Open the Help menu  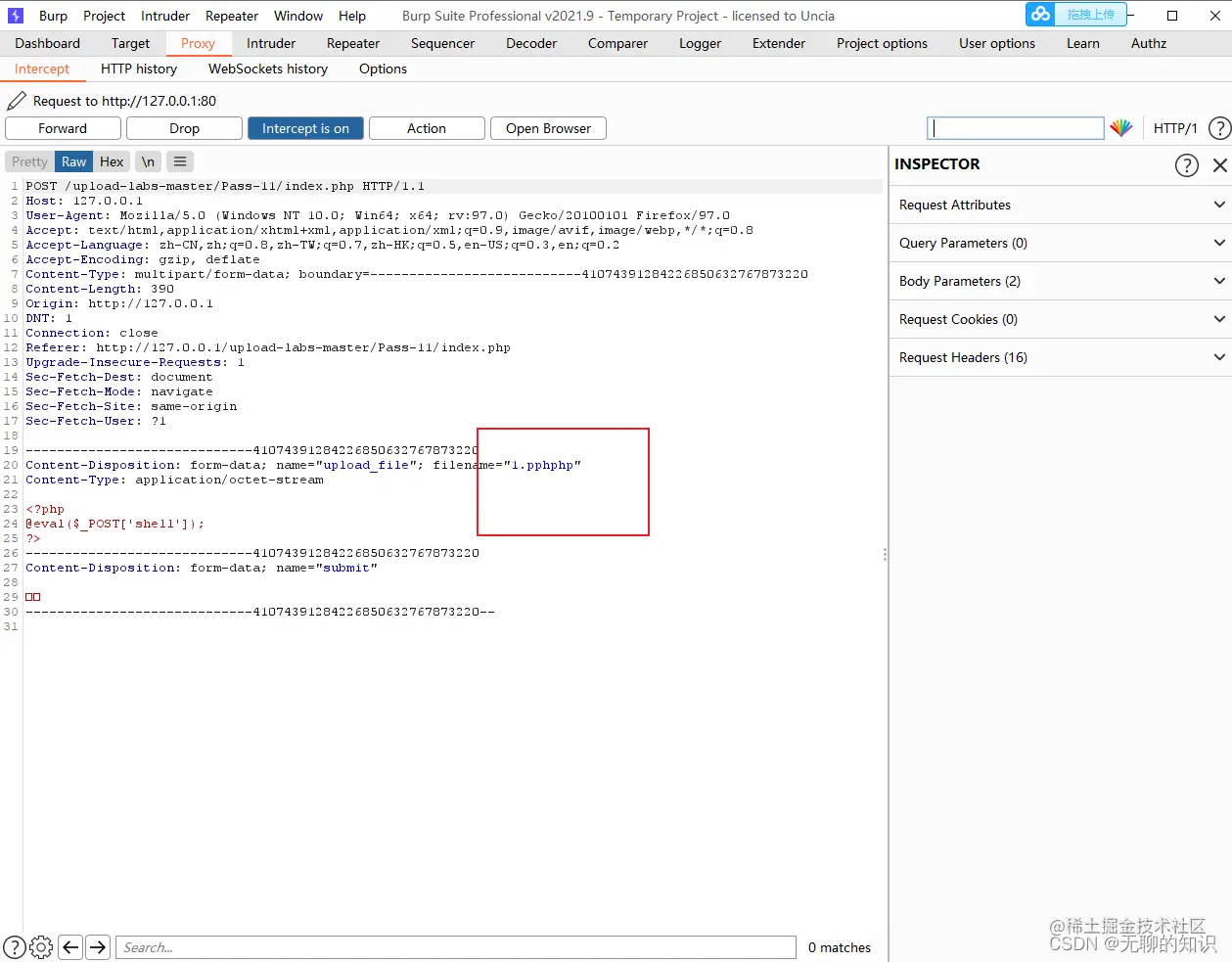point(352,16)
